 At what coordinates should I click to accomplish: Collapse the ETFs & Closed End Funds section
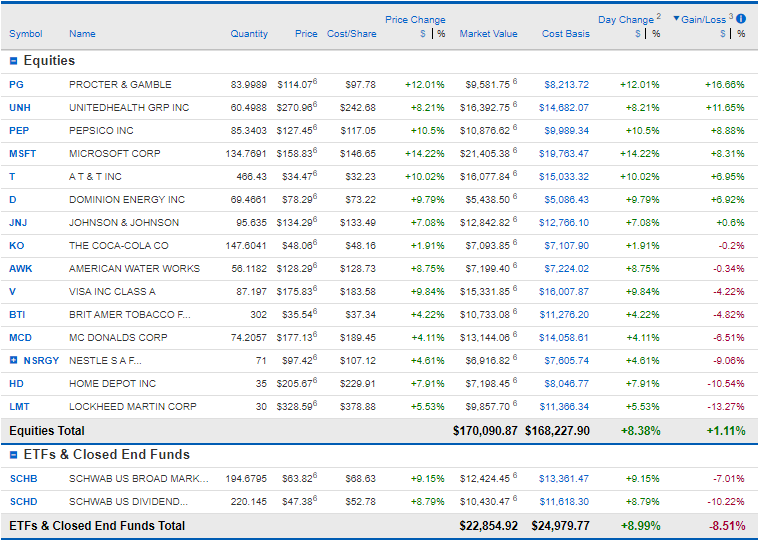14,455
